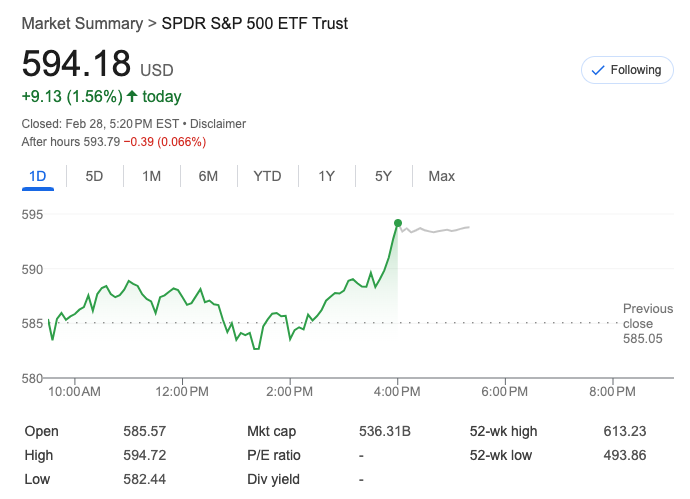Click the 594.18 price value
Viewport: 690px width, 499px height.
point(77,64)
